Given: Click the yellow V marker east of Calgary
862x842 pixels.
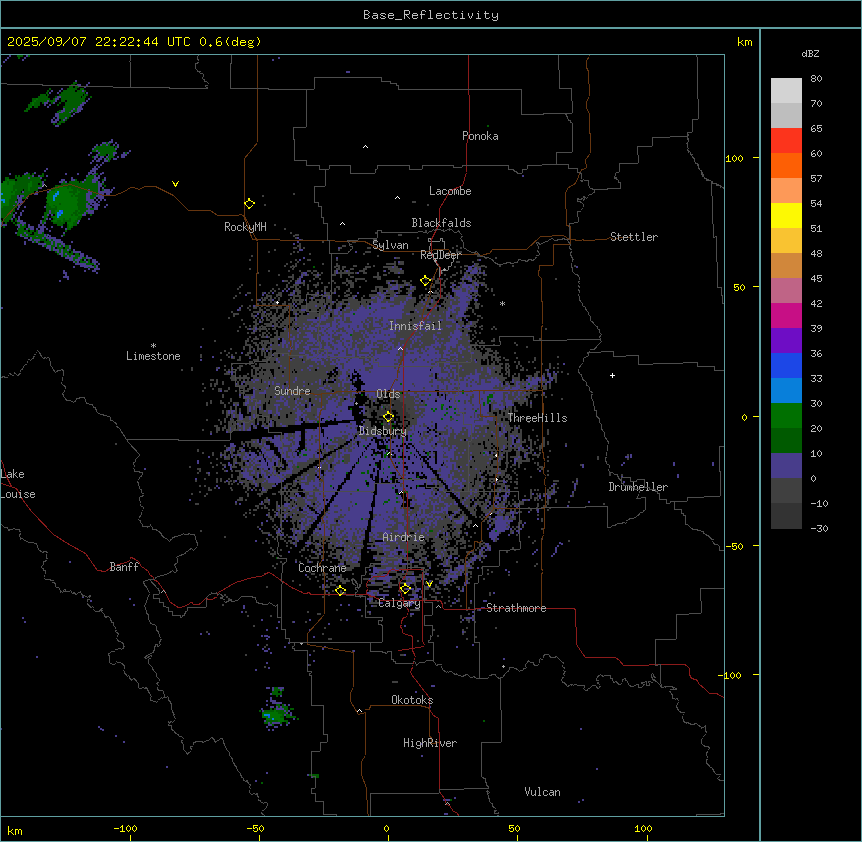Looking at the screenshot, I should point(429,584).
